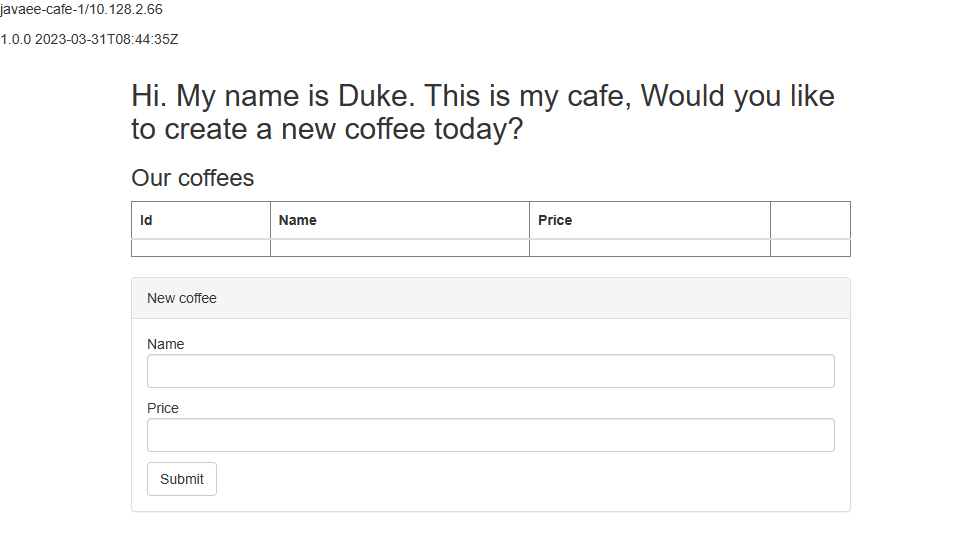975x558 pixels.
Task: Select the Price column header in table
Action: [x=555, y=220]
